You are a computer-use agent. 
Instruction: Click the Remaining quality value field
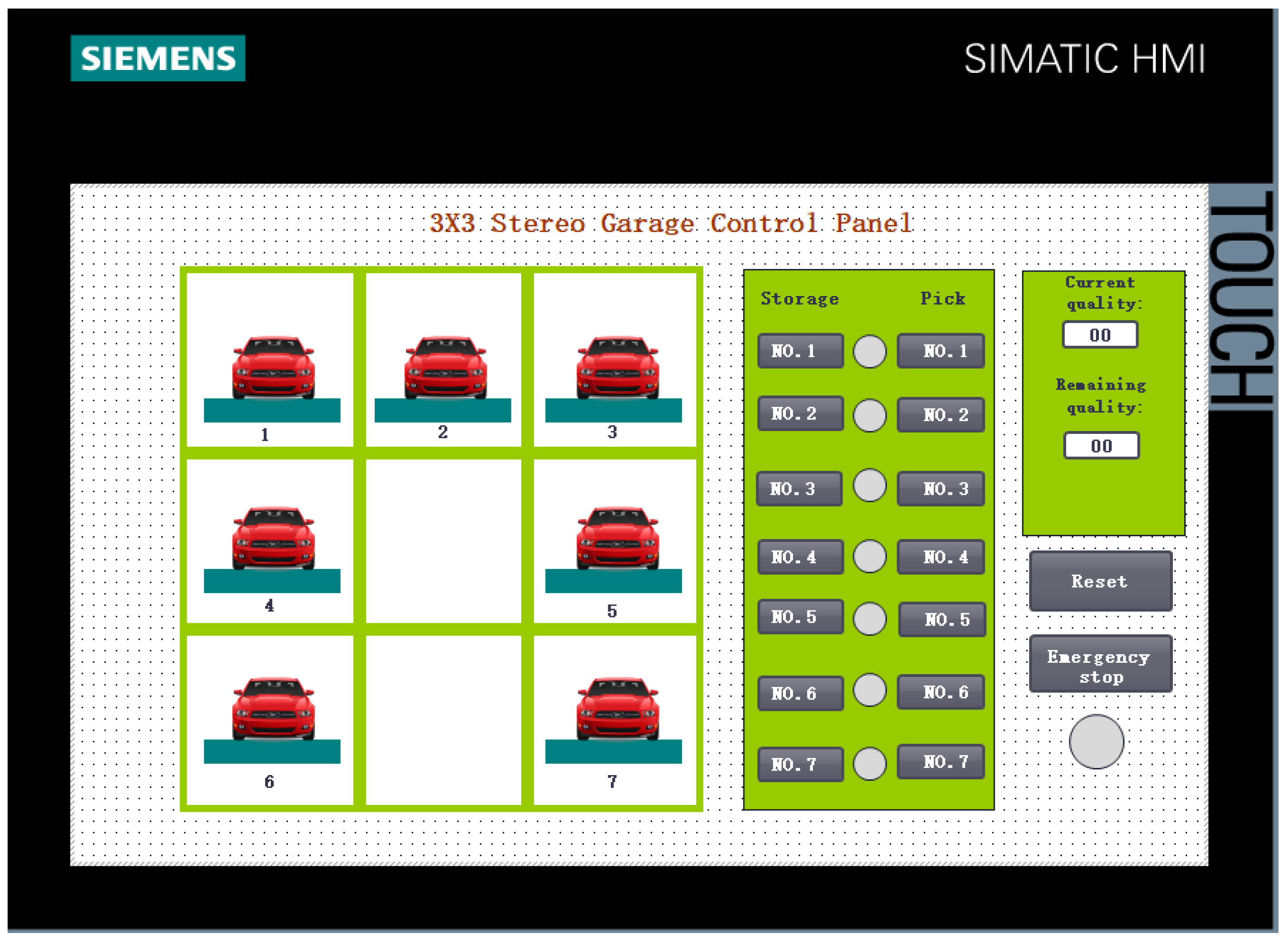coord(1101,445)
